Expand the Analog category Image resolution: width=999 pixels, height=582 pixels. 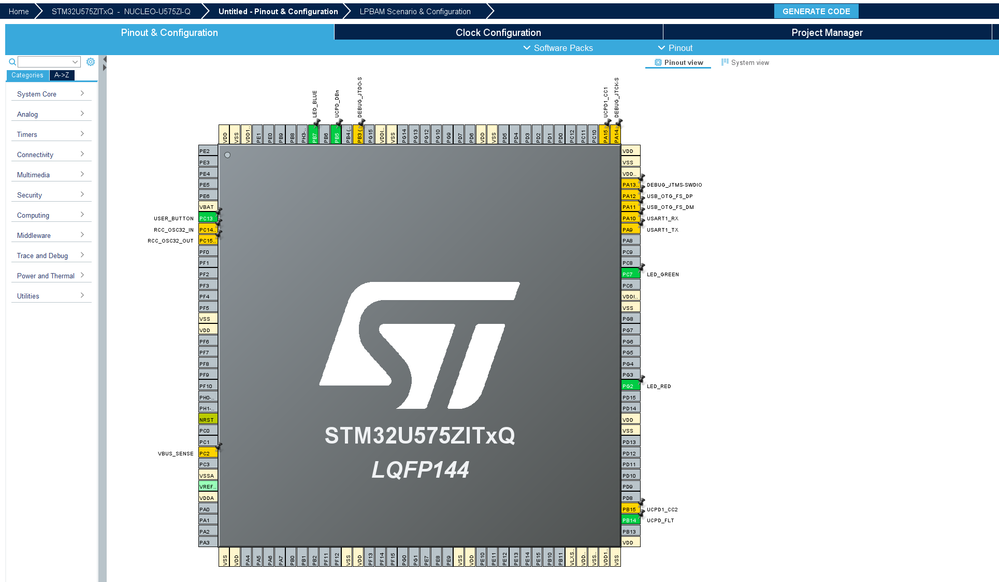[50, 114]
